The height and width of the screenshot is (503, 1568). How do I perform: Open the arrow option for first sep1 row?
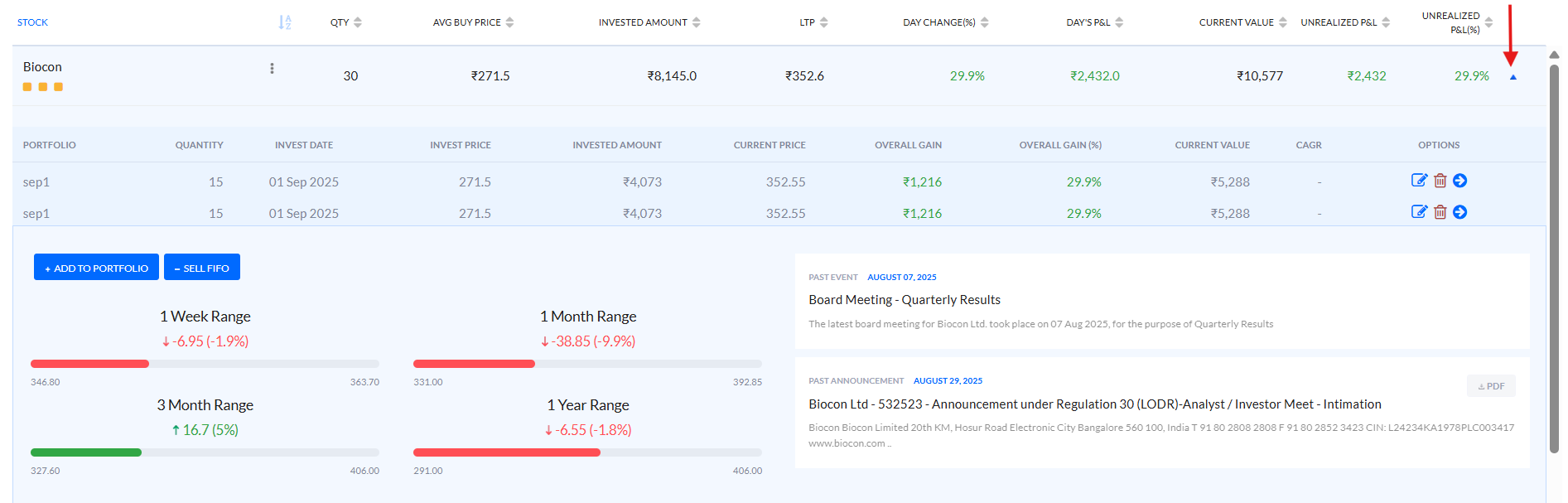click(x=1460, y=181)
